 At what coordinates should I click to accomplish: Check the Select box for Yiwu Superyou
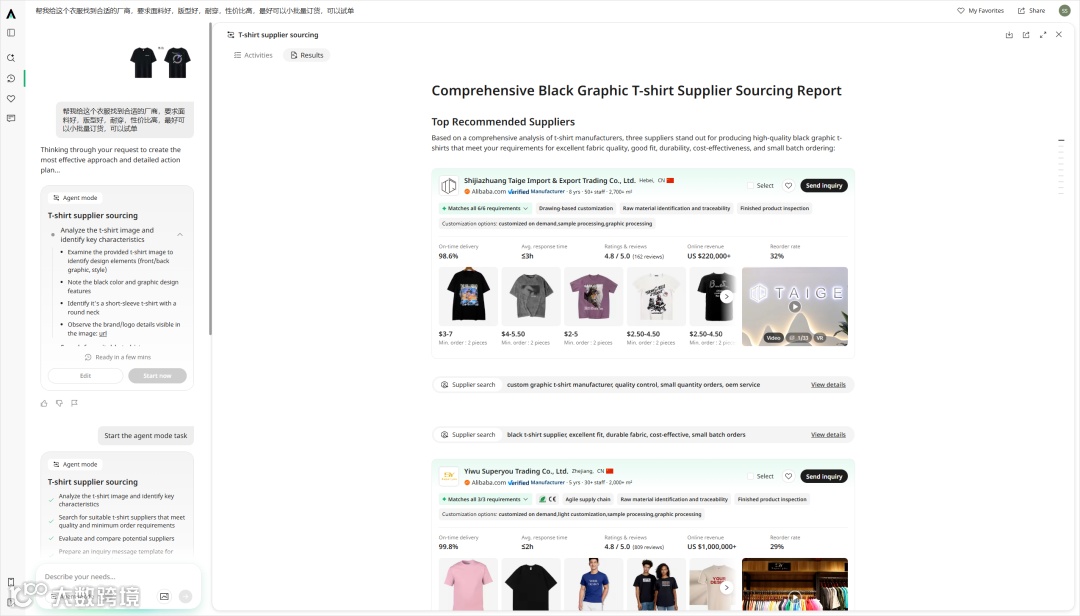click(751, 476)
